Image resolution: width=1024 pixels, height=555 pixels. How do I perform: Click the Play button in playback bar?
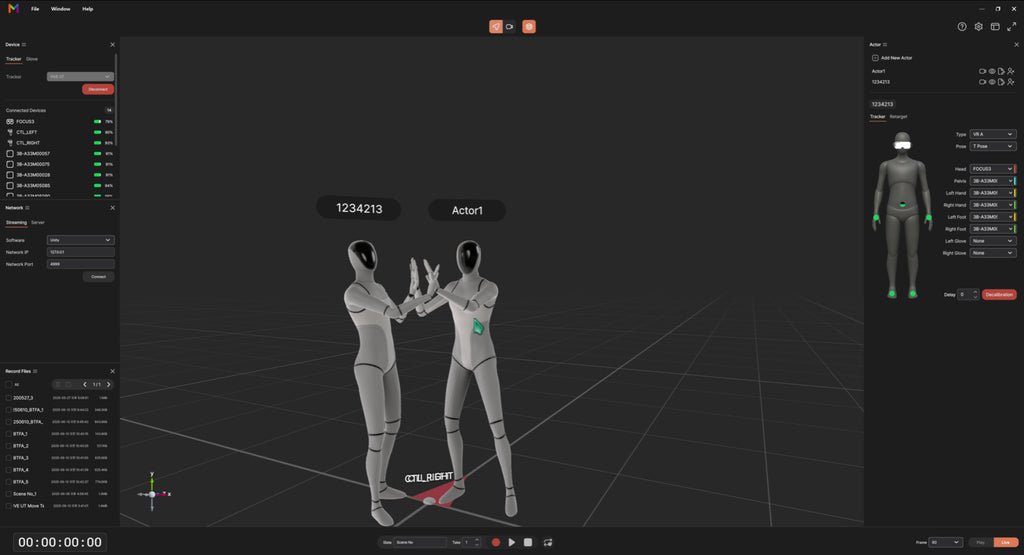click(511, 543)
